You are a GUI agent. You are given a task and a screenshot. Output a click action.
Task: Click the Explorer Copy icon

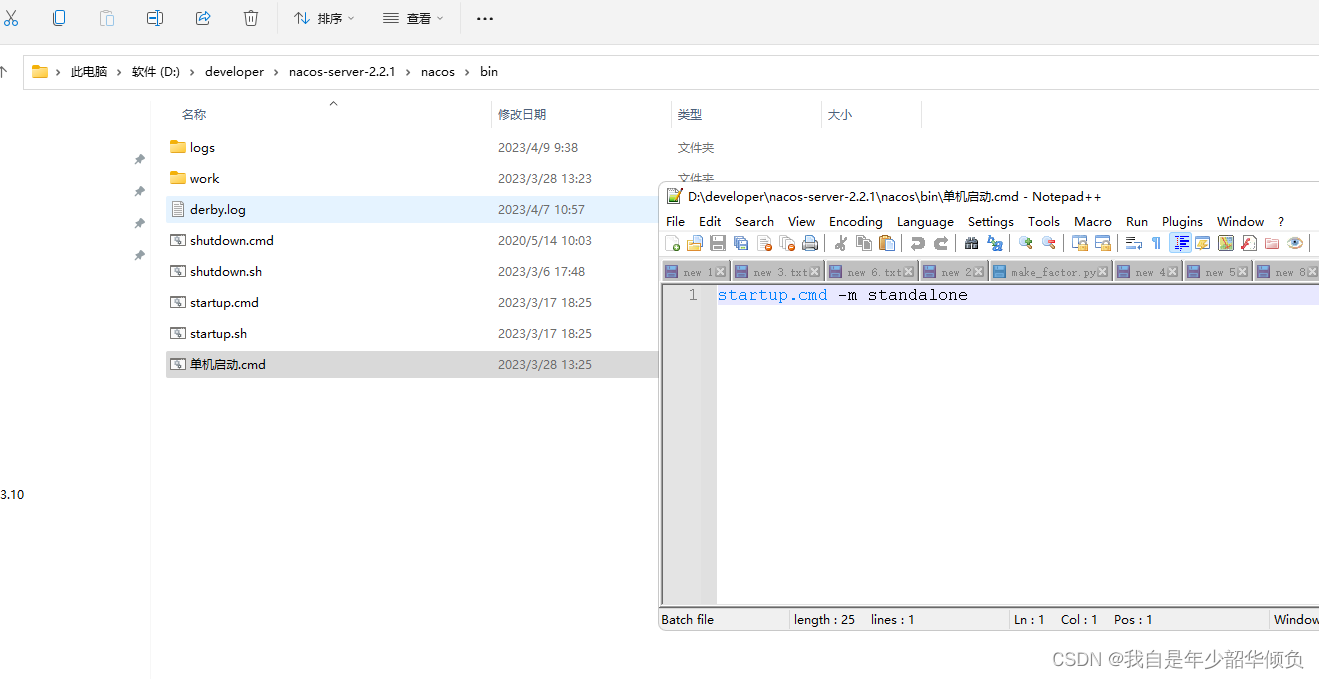coord(59,18)
